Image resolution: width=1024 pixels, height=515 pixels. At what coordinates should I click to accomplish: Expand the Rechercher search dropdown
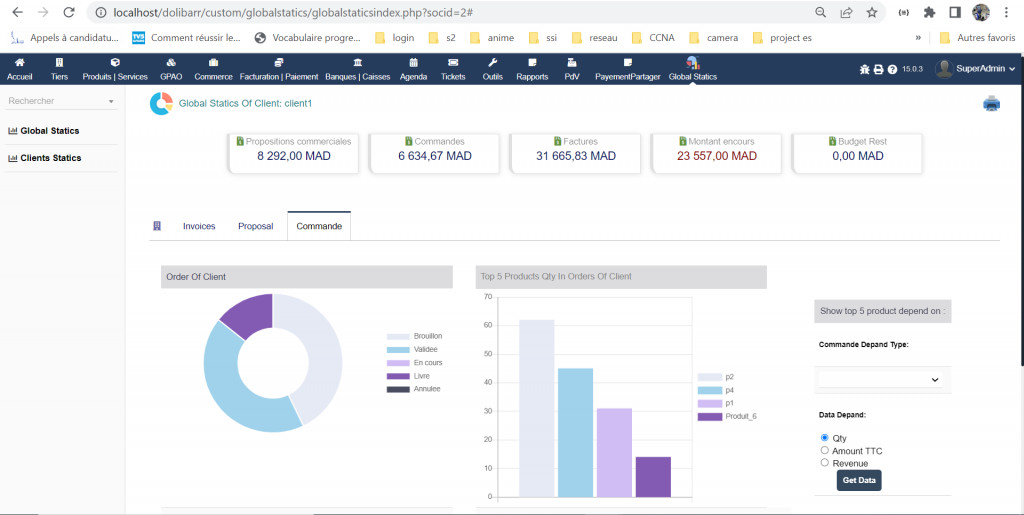point(61,101)
